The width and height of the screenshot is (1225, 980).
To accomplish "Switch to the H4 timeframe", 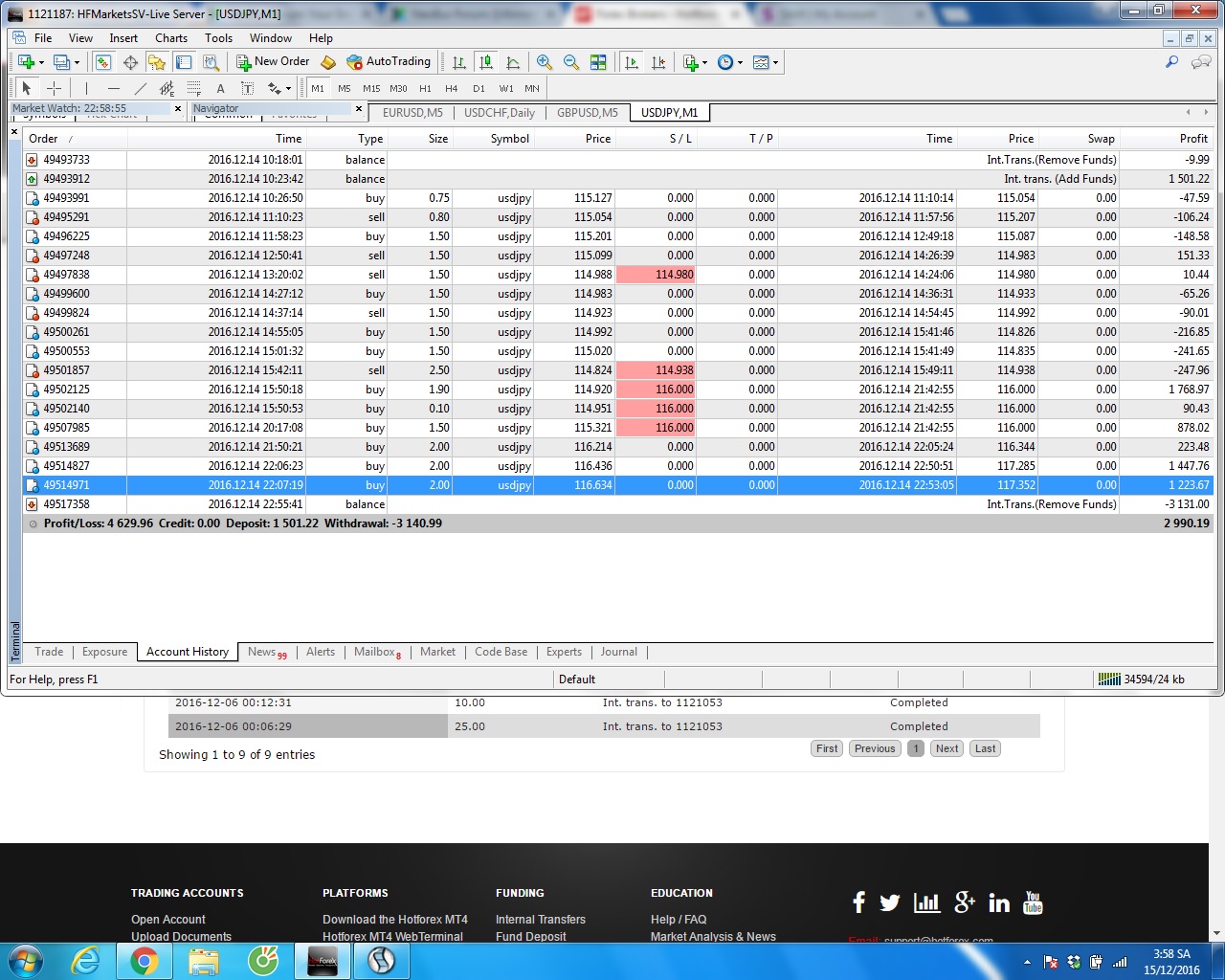I will click(x=452, y=88).
